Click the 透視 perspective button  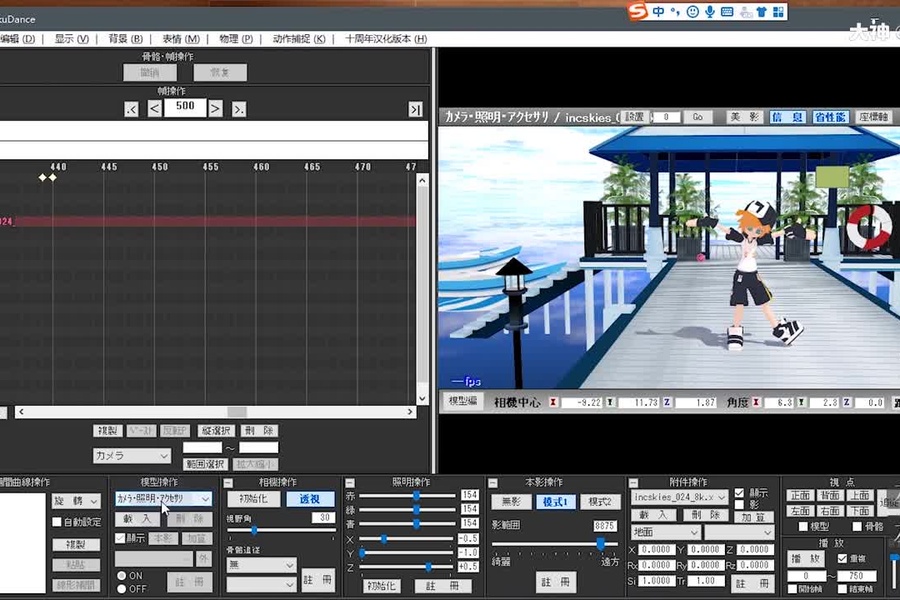click(310, 497)
